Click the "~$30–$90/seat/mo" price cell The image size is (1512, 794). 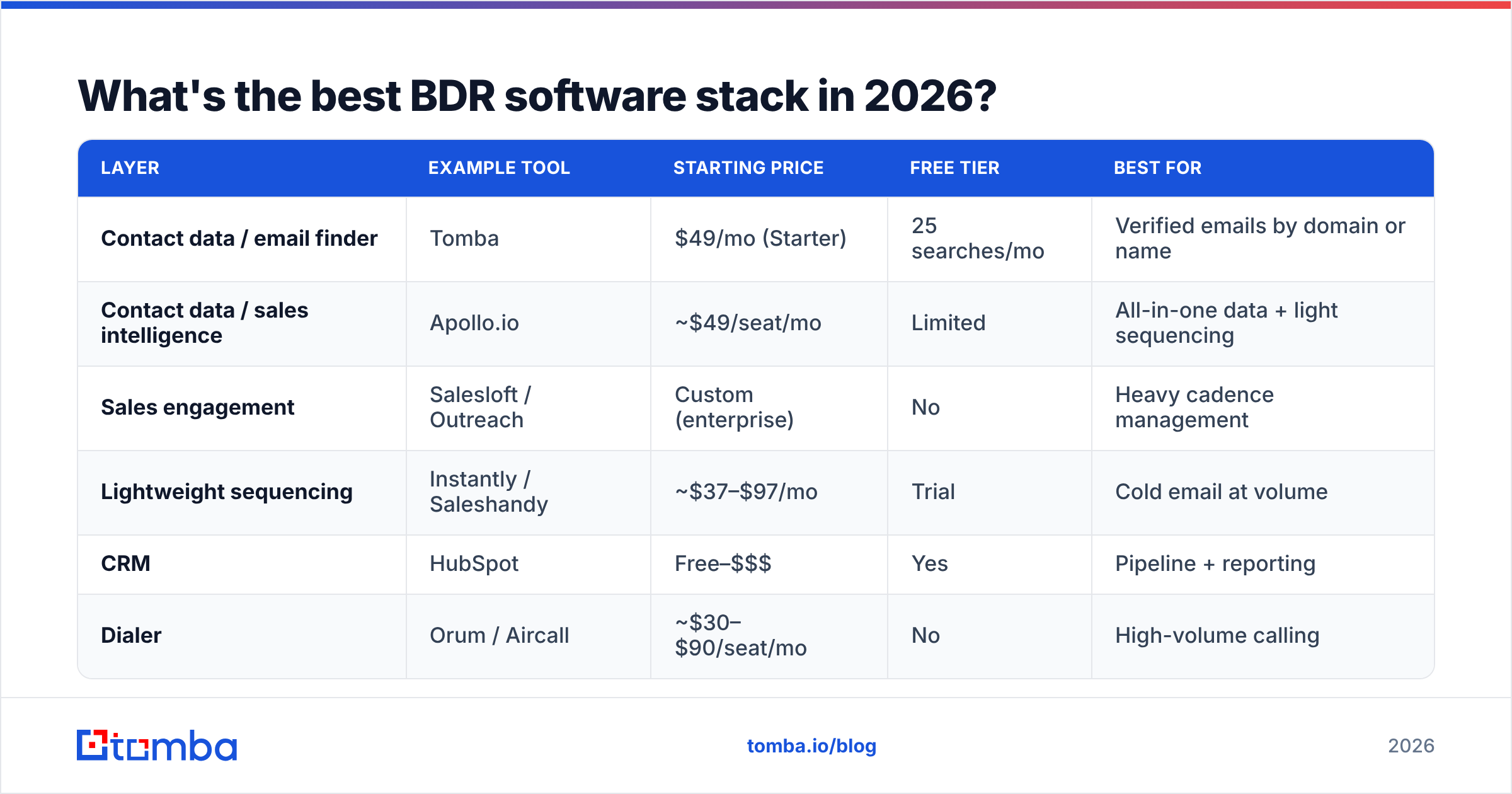pos(769,636)
